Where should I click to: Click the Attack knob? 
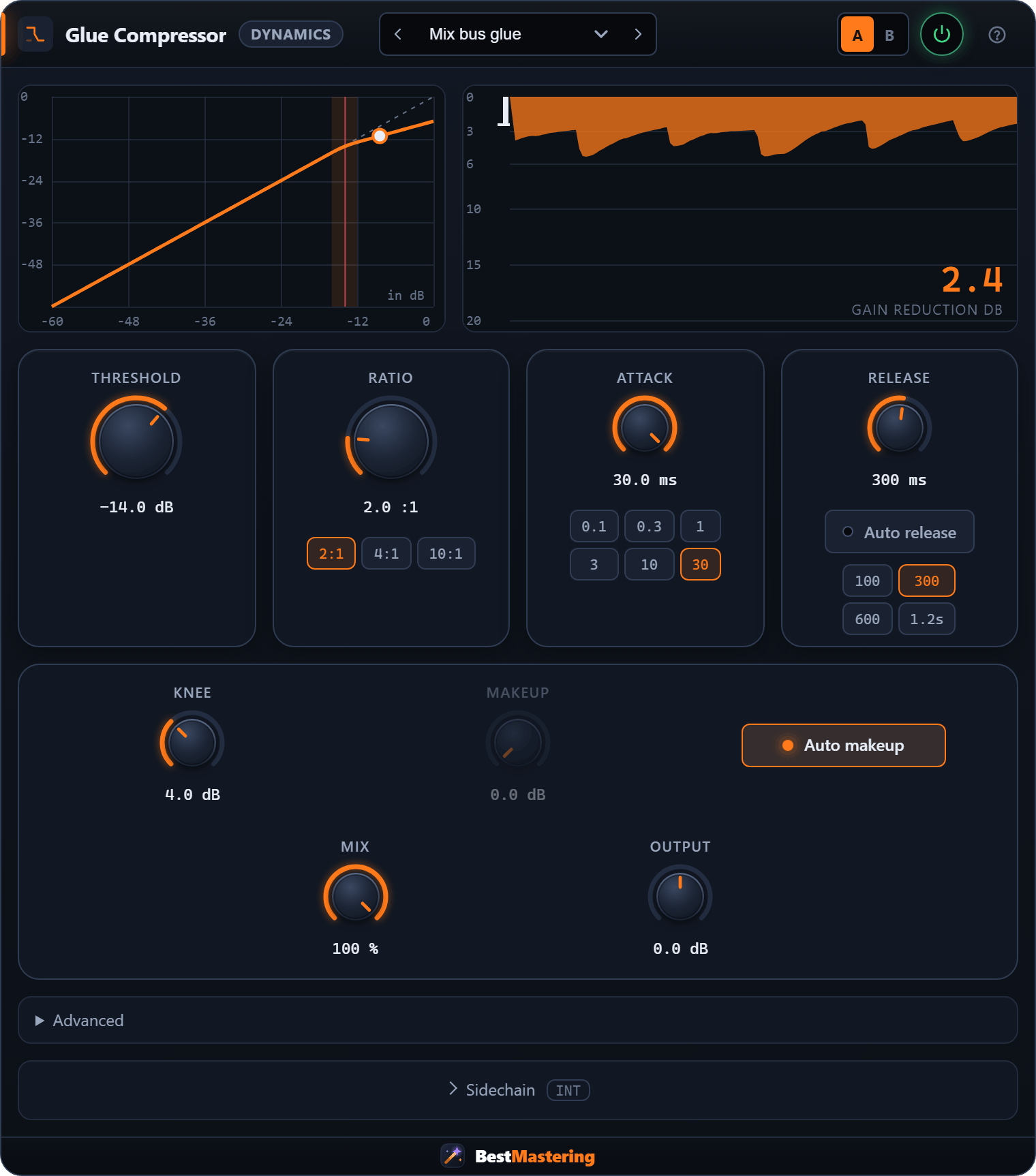click(645, 428)
